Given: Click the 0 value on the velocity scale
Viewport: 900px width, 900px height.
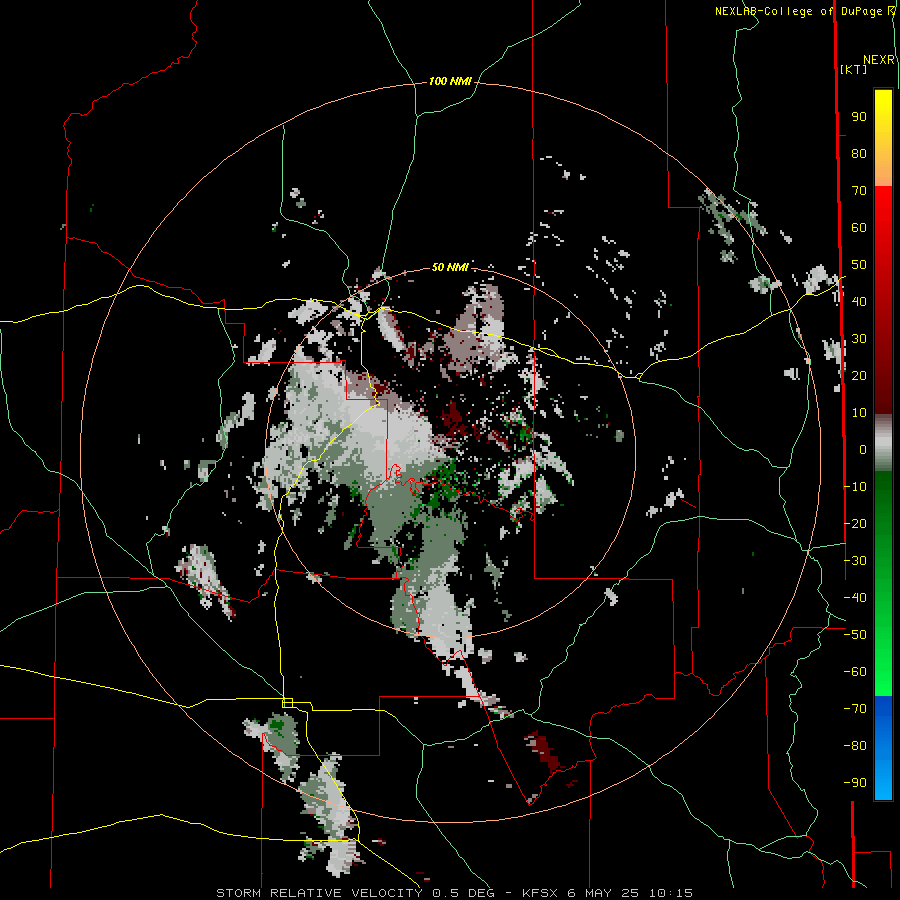Looking at the screenshot, I should [863, 450].
